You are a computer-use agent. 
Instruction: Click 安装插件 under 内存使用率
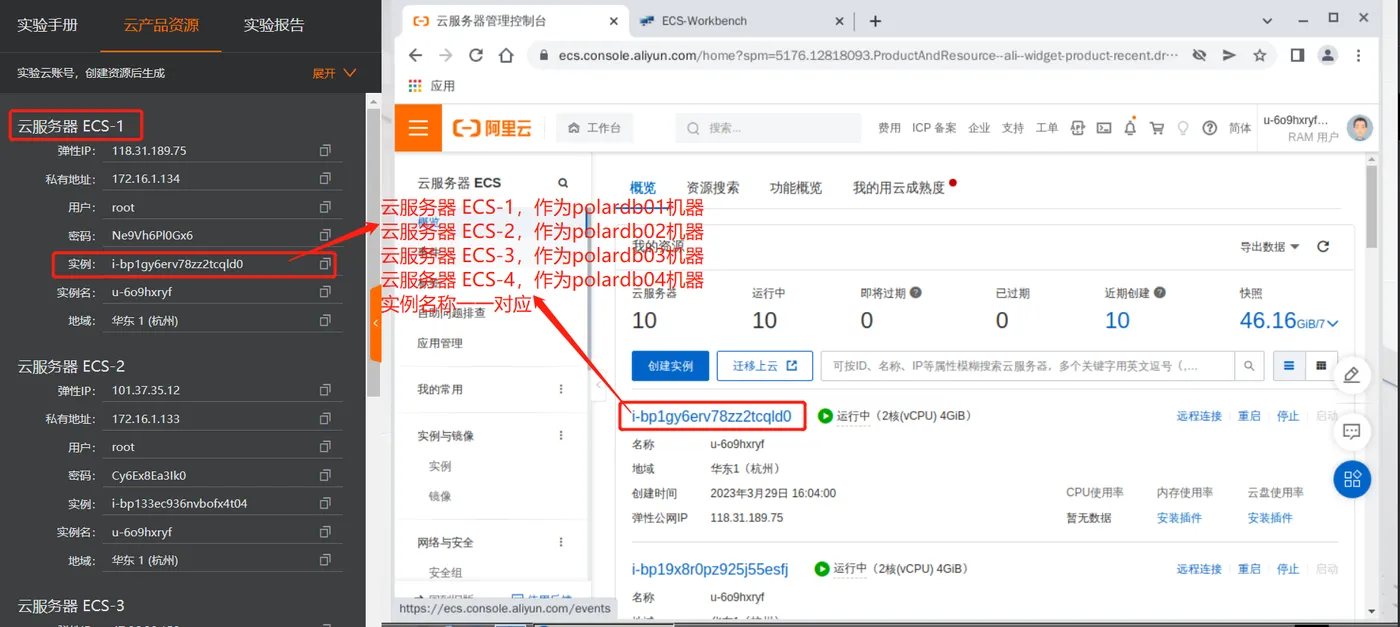coord(1179,518)
